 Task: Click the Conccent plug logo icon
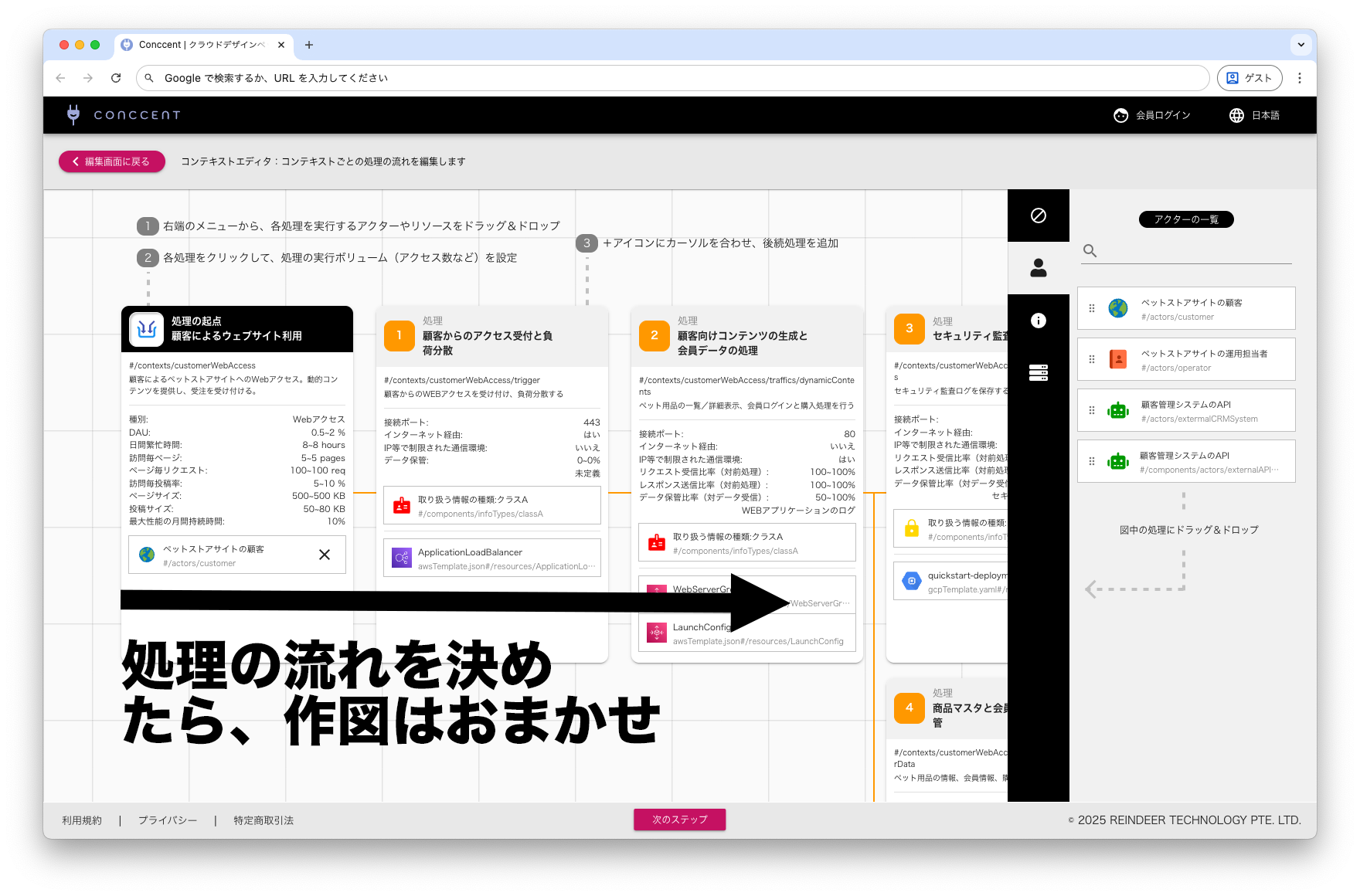73,114
